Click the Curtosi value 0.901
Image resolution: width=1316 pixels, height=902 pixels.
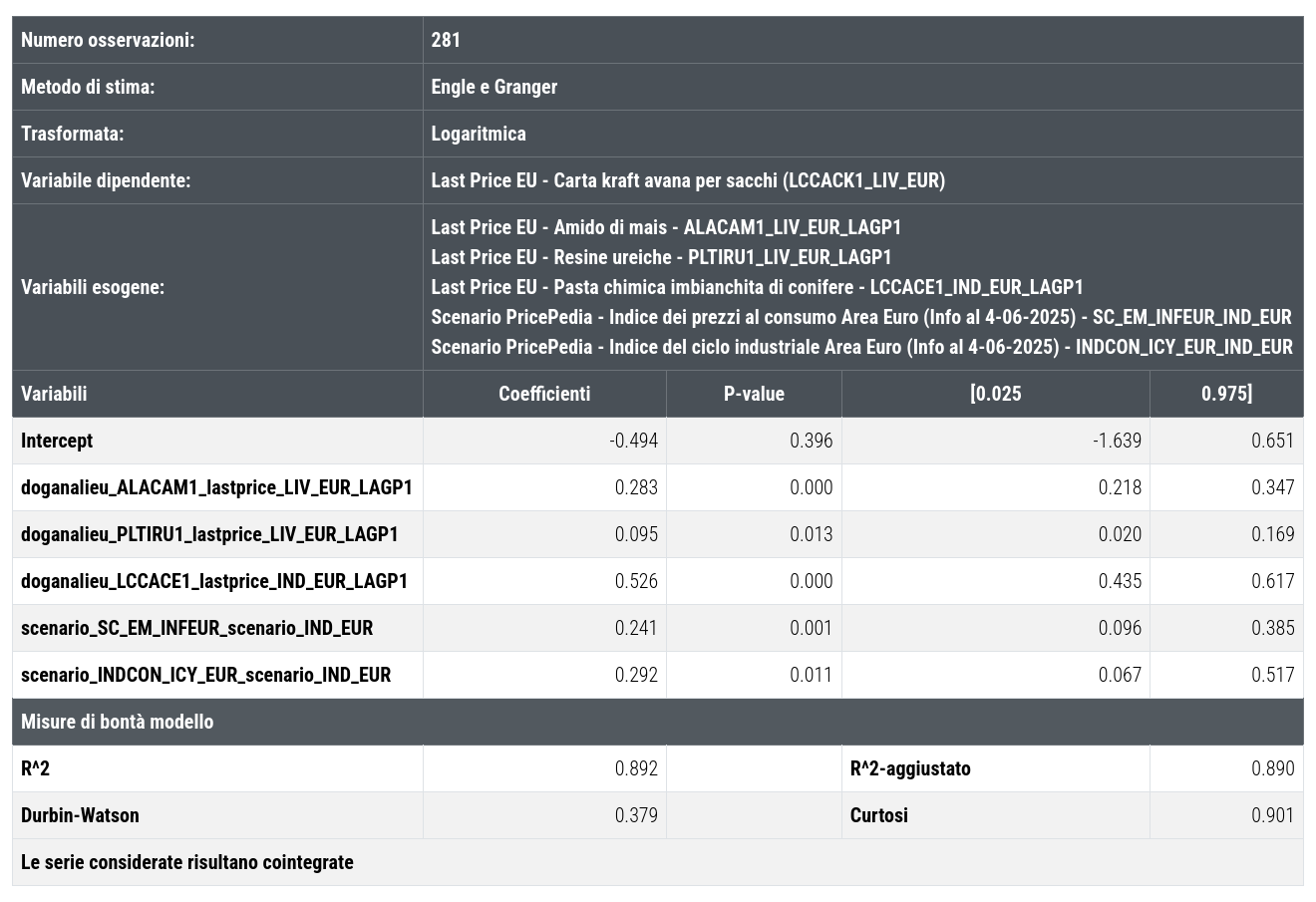(1273, 815)
